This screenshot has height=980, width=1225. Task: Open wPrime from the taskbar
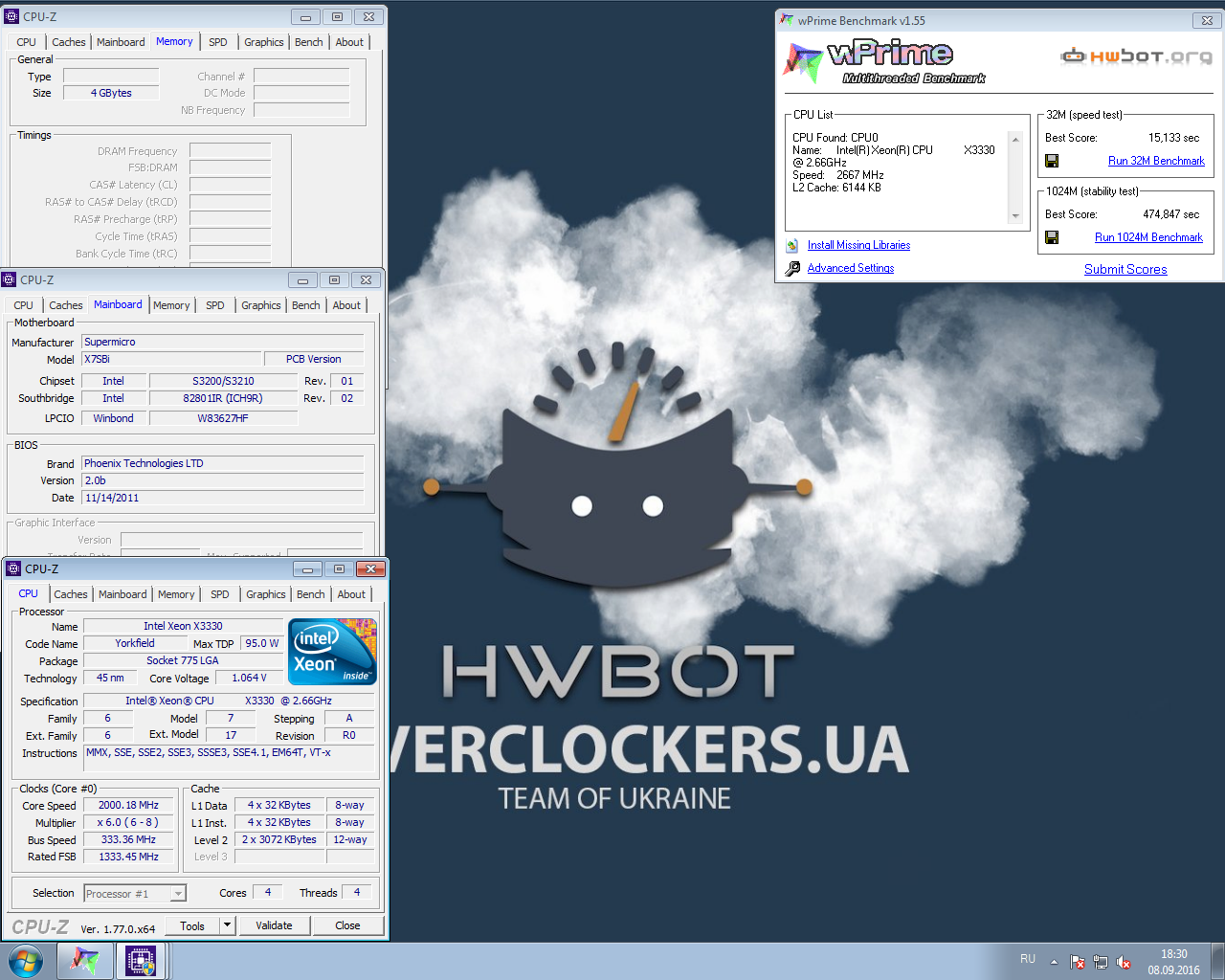point(84,961)
